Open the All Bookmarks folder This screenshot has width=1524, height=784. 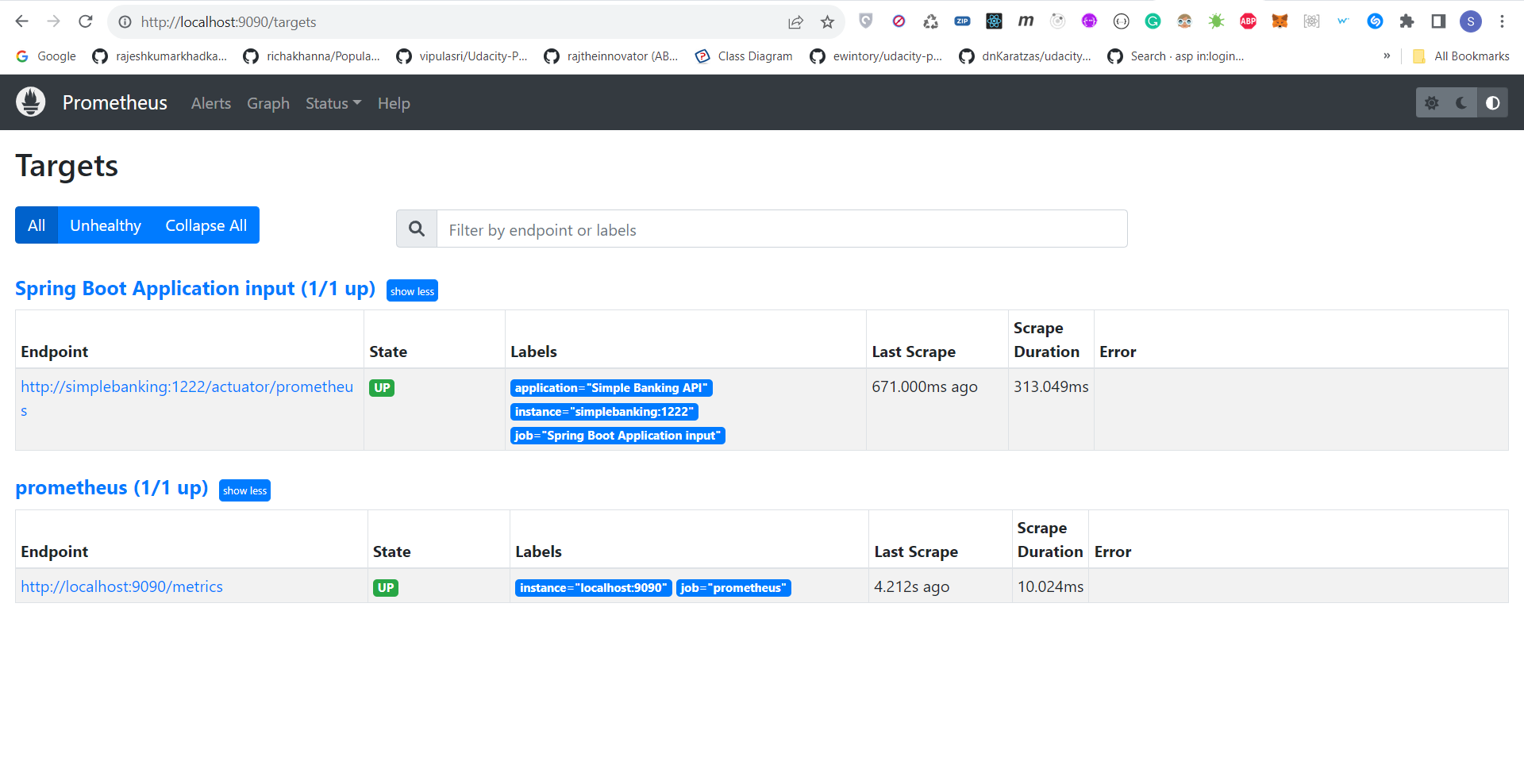1461,56
